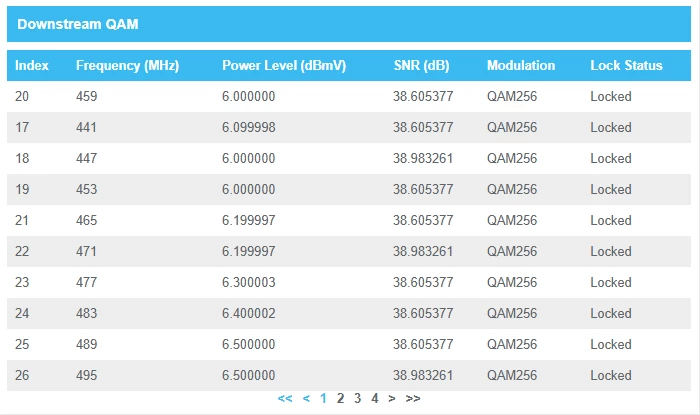Click power level 6.099998
The height and width of the screenshot is (415, 700).
[x=249, y=127]
